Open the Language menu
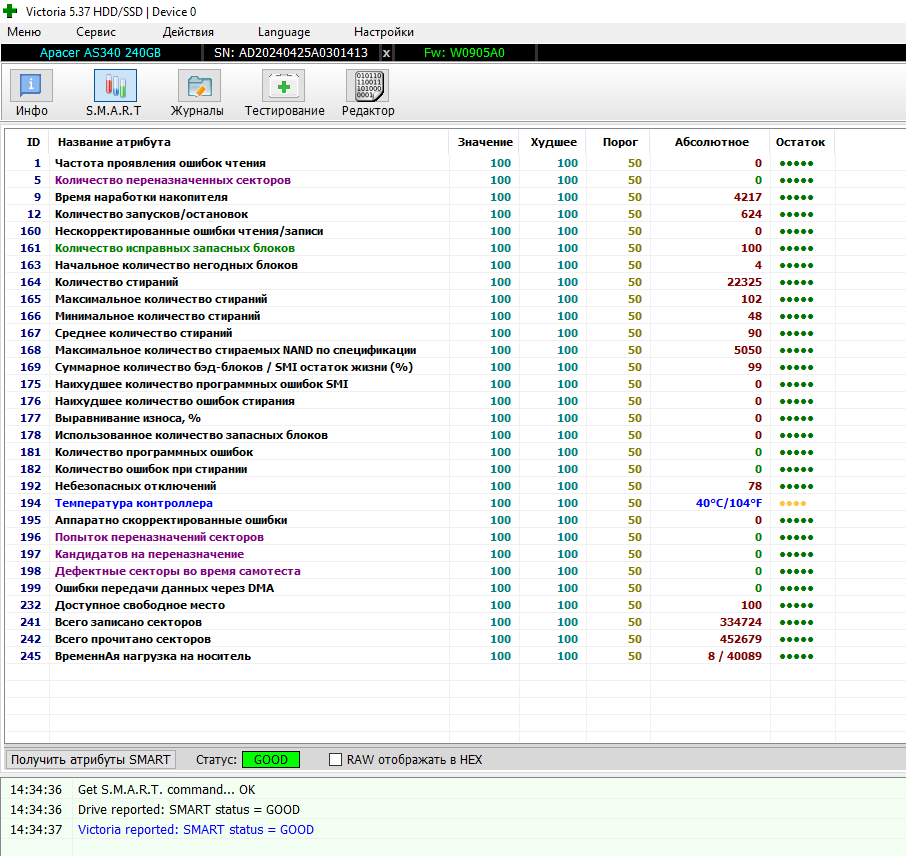Screen dimensions: 906x856 [284, 32]
